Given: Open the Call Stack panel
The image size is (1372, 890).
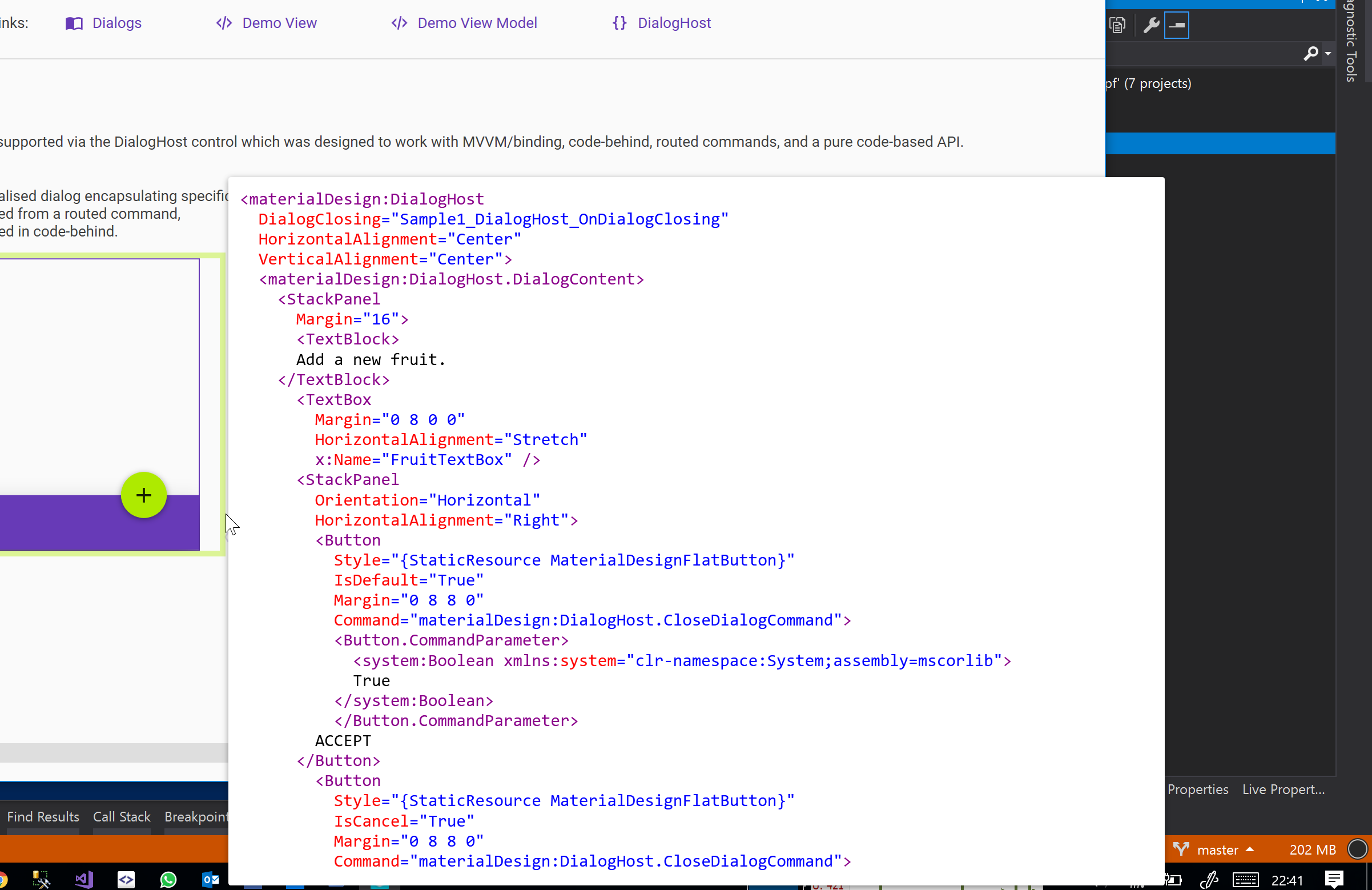Looking at the screenshot, I should [121, 817].
